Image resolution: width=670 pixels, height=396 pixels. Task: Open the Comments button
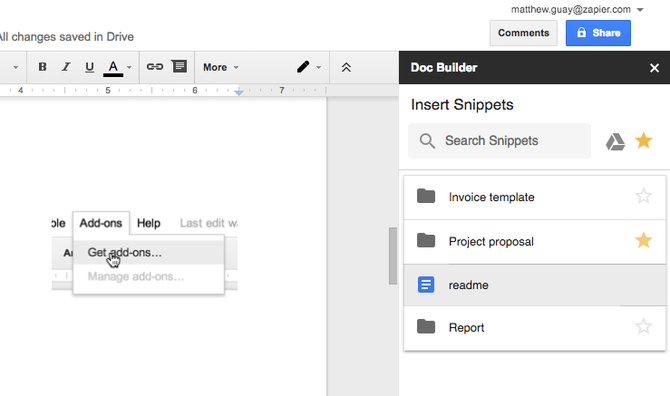523,33
